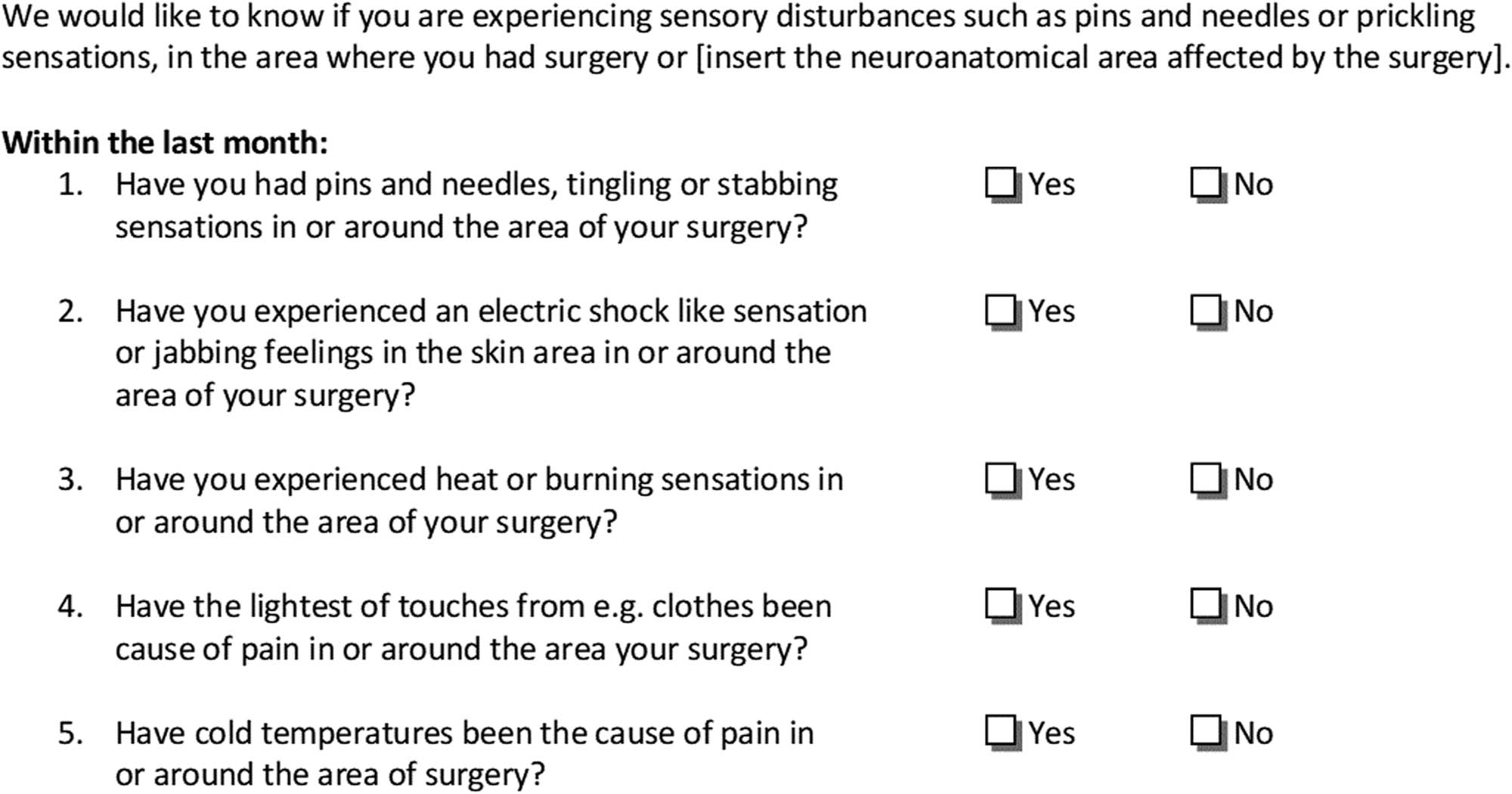
Task: Click the question number 3 label
Action: point(70,479)
